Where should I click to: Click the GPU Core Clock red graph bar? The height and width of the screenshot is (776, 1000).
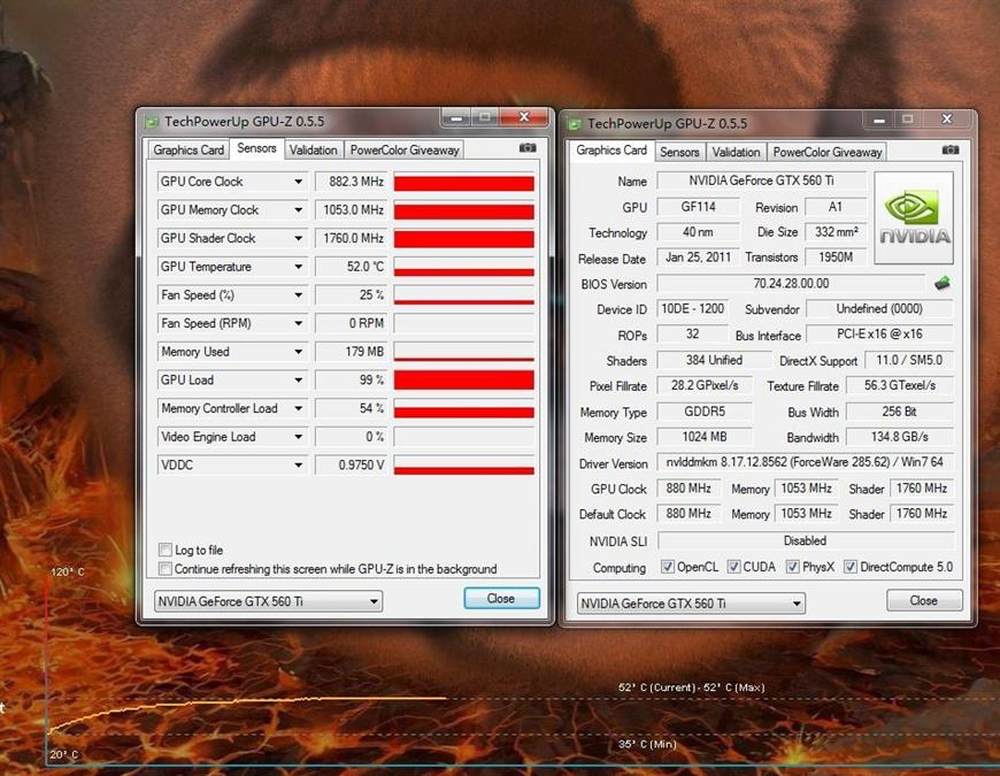click(x=464, y=182)
